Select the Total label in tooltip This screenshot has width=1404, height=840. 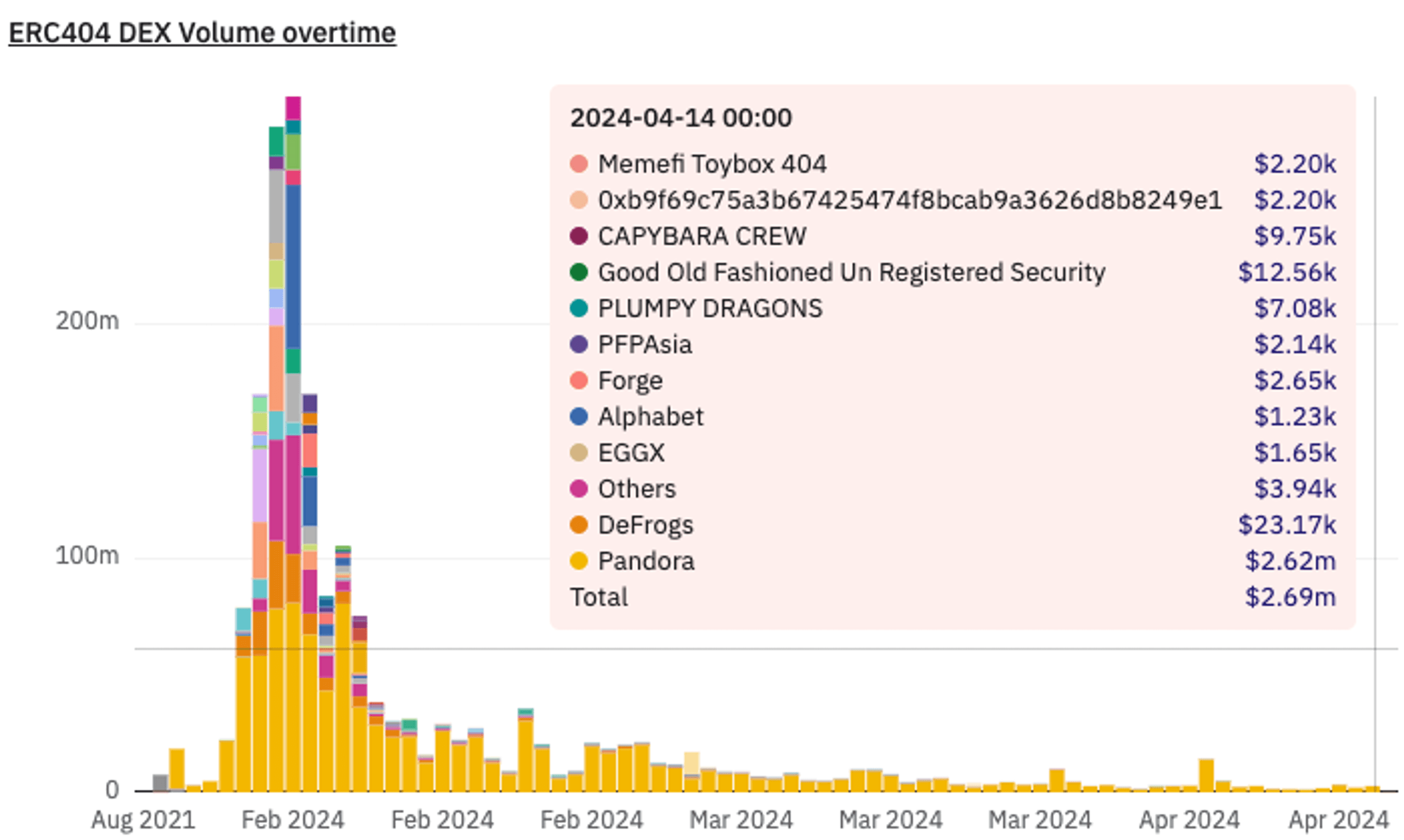coord(599,597)
